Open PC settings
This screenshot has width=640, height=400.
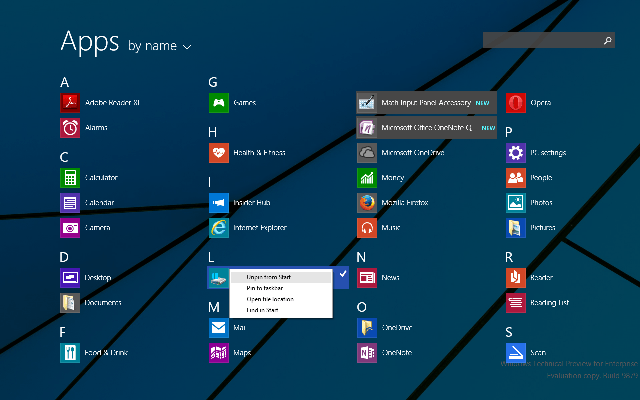[x=536, y=153]
